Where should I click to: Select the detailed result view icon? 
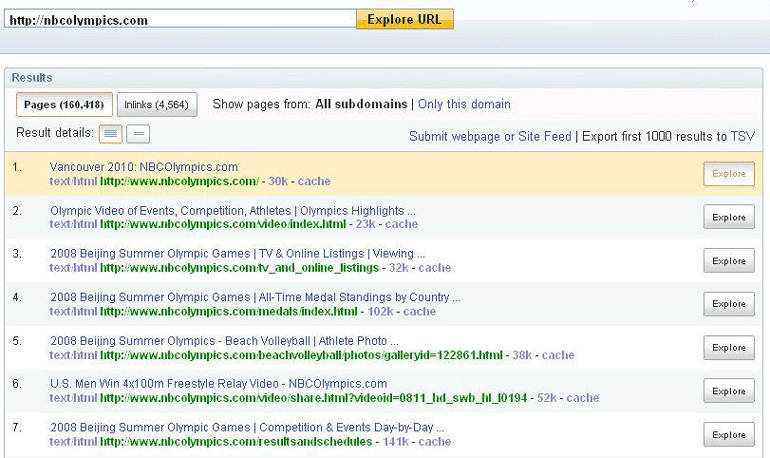tap(110, 134)
